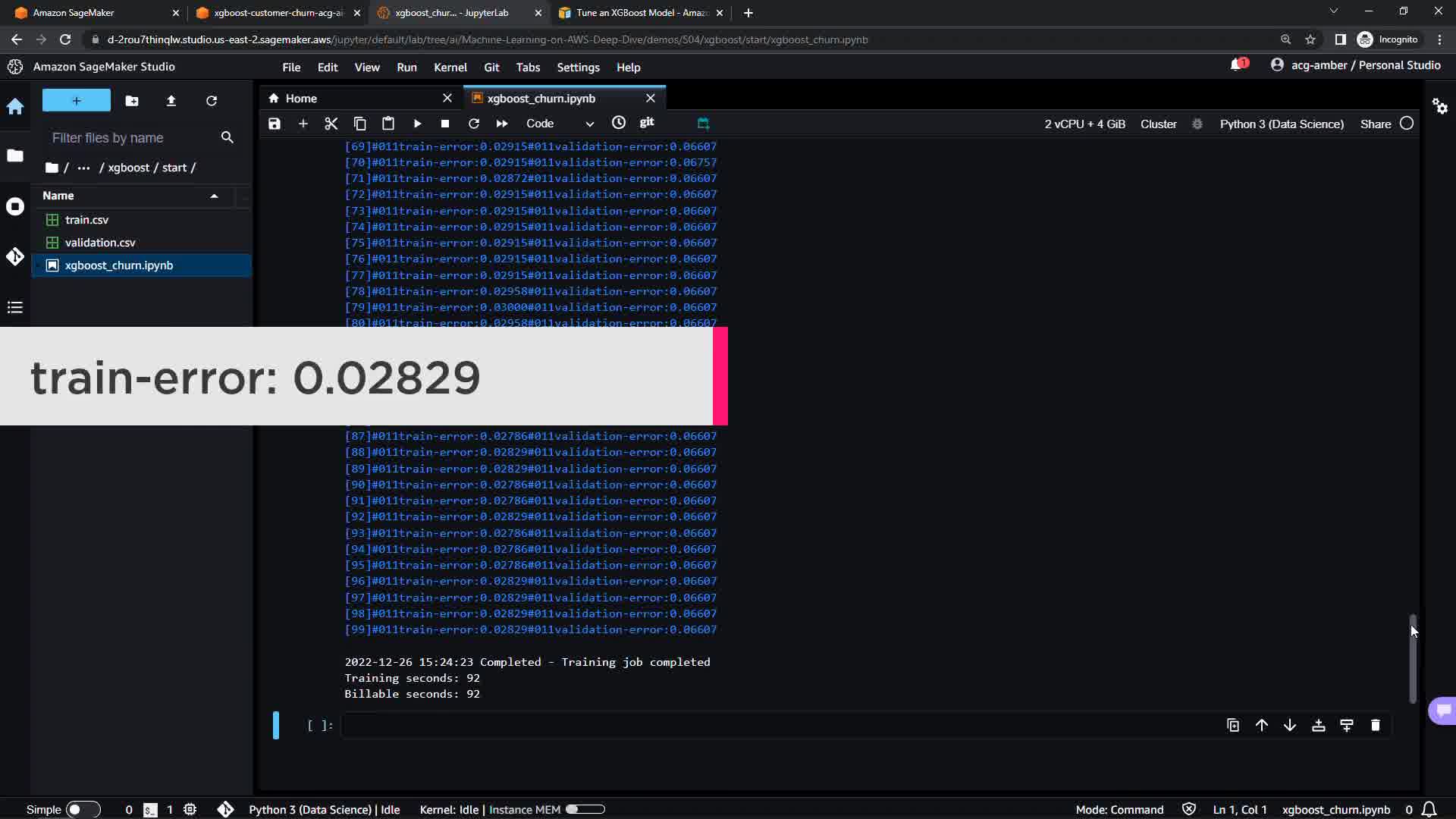The image size is (1456, 819).
Task: Click the Python 3 (Data Science) kernel button
Action: coord(1281,124)
